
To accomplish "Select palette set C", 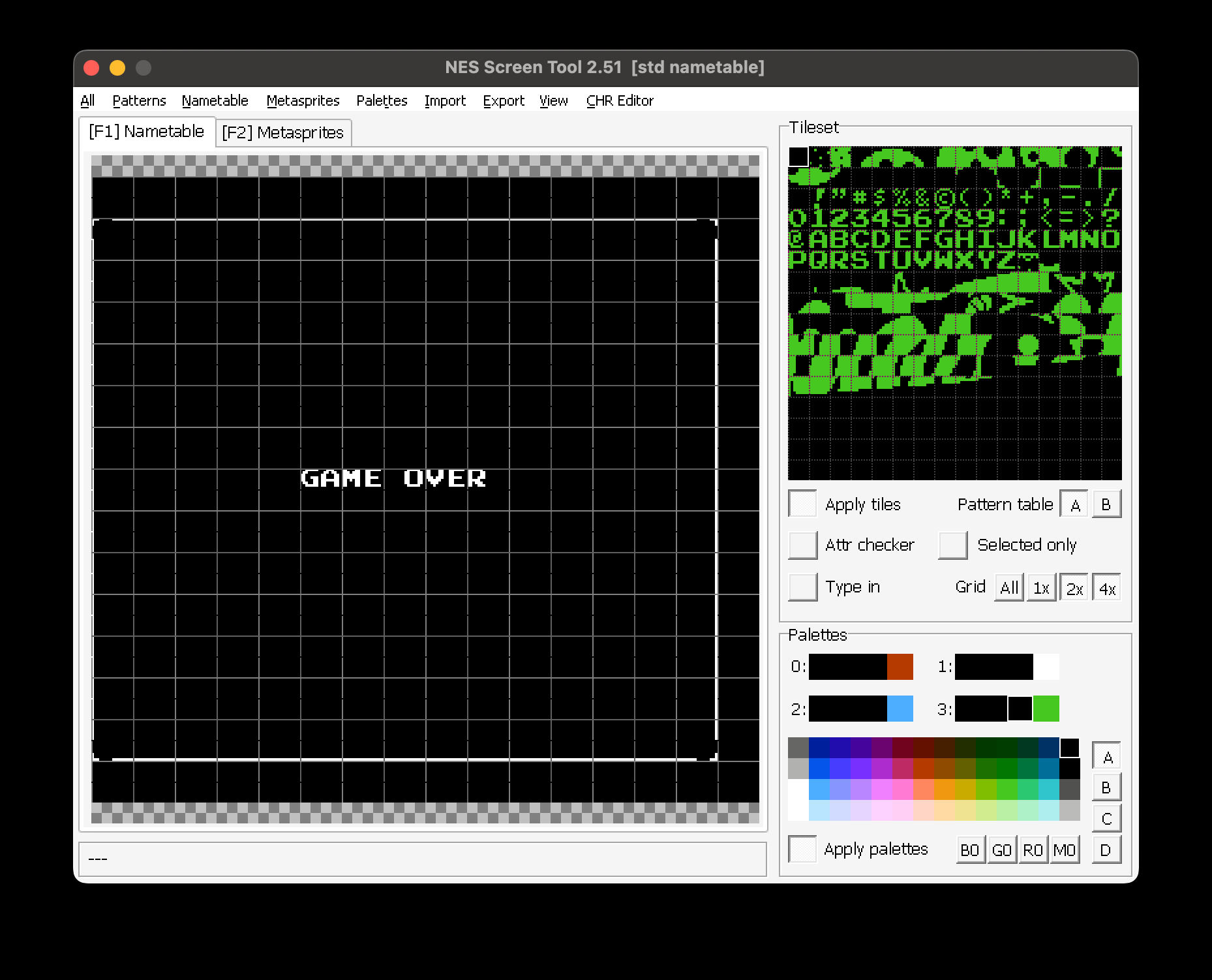I will (1106, 819).
